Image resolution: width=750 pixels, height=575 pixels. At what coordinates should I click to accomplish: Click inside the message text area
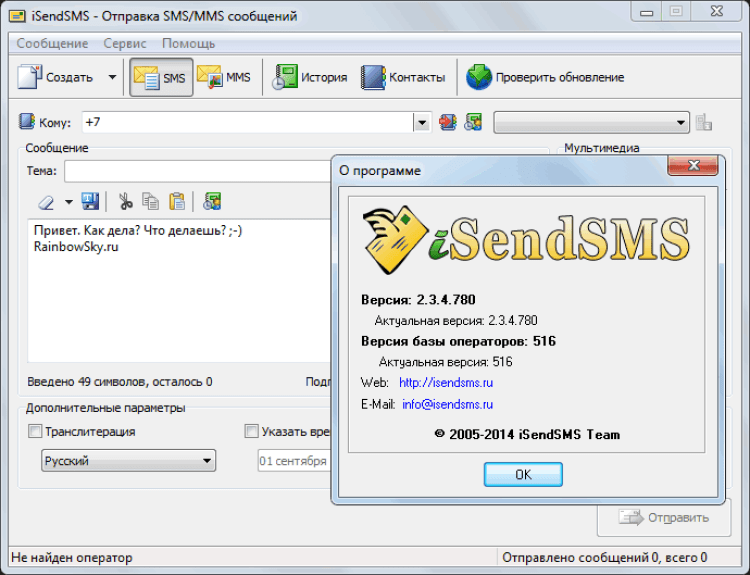(179, 291)
